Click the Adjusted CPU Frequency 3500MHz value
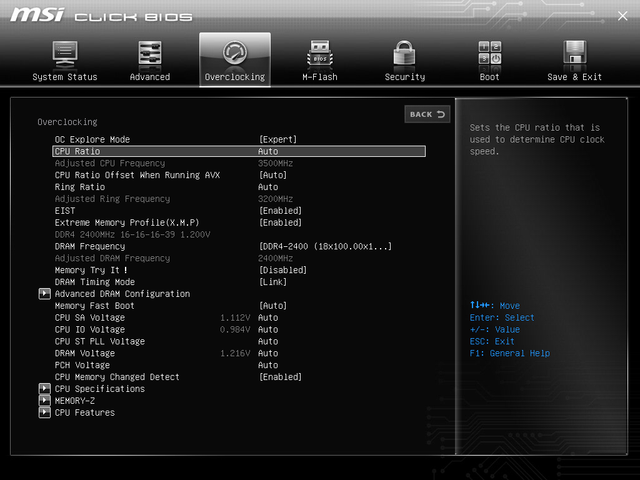The width and height of the screenshot is (640, 480). (276, 163)
